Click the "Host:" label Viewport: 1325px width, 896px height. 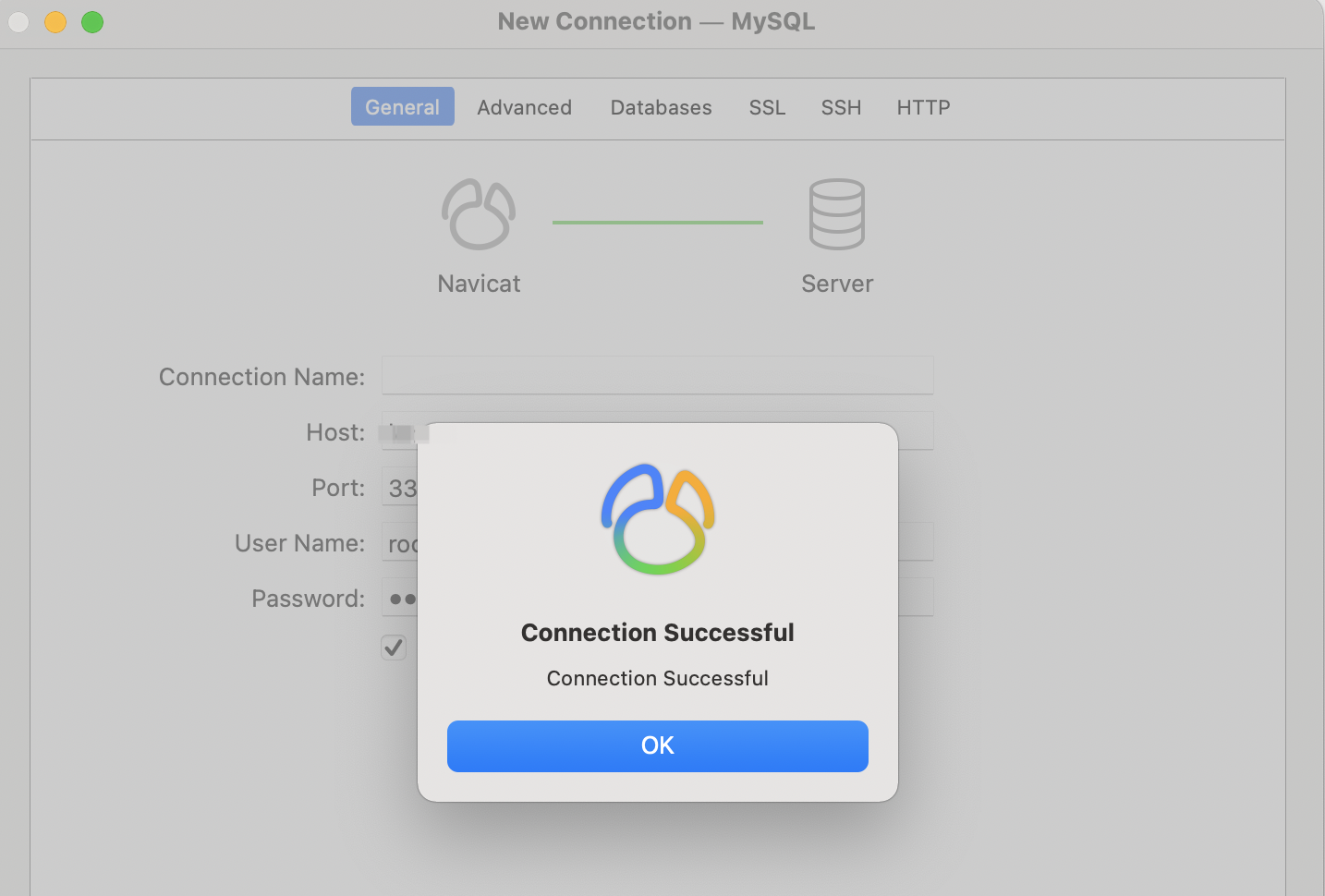[335, 432]
